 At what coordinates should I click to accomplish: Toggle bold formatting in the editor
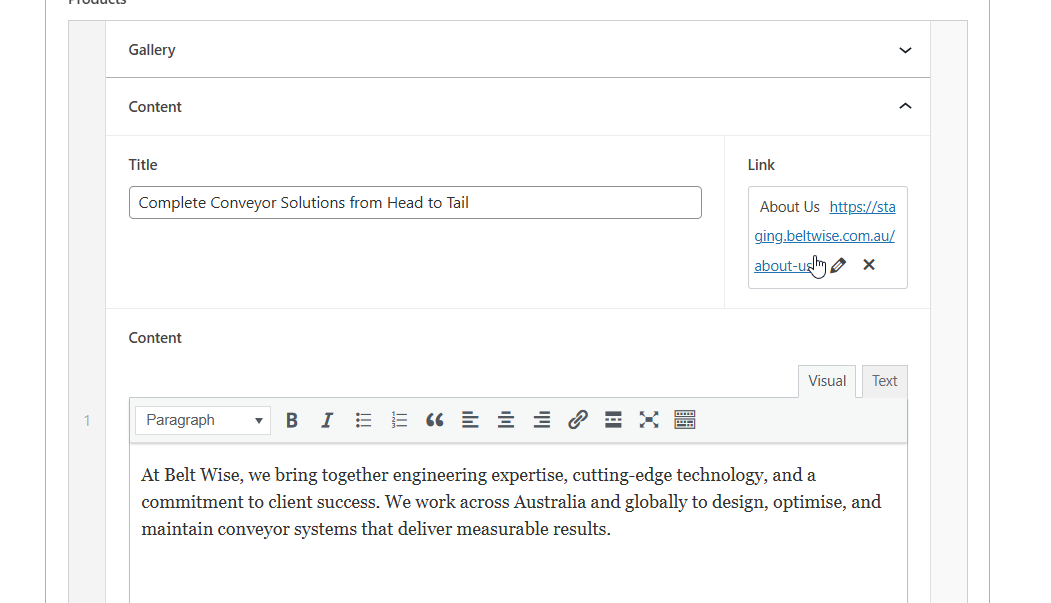[292, 420]
